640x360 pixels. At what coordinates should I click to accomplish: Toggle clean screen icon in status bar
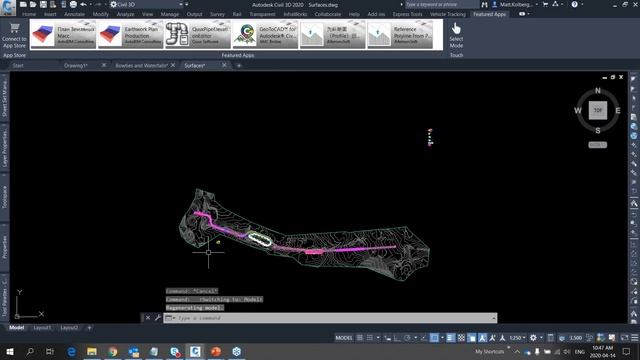coord(624,338)
